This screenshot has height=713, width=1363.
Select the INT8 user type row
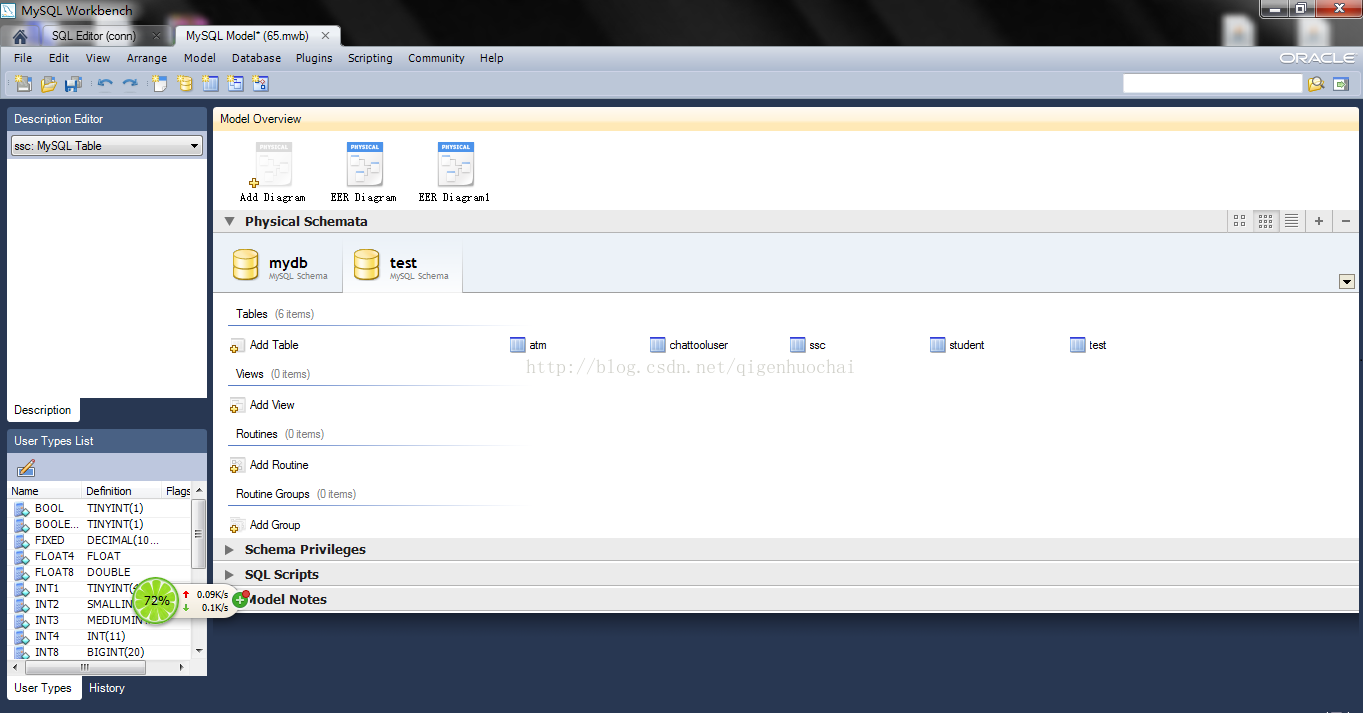(x=99, y=652)
